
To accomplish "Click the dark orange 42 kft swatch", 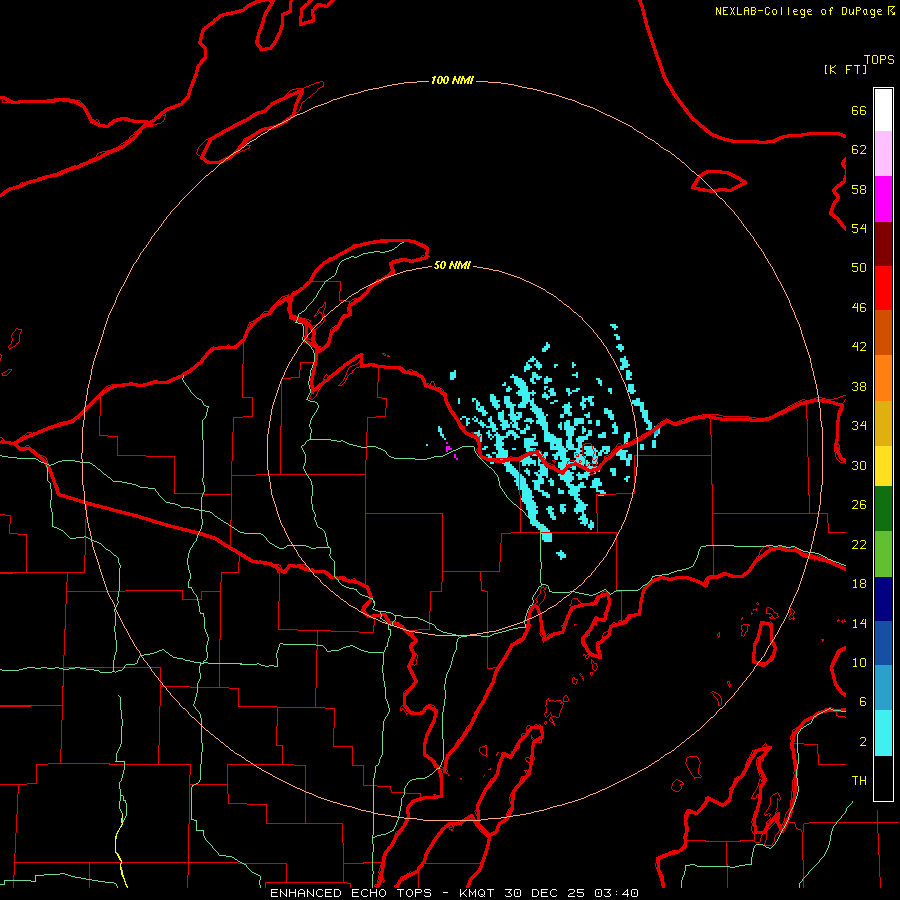I will [883, 332].
